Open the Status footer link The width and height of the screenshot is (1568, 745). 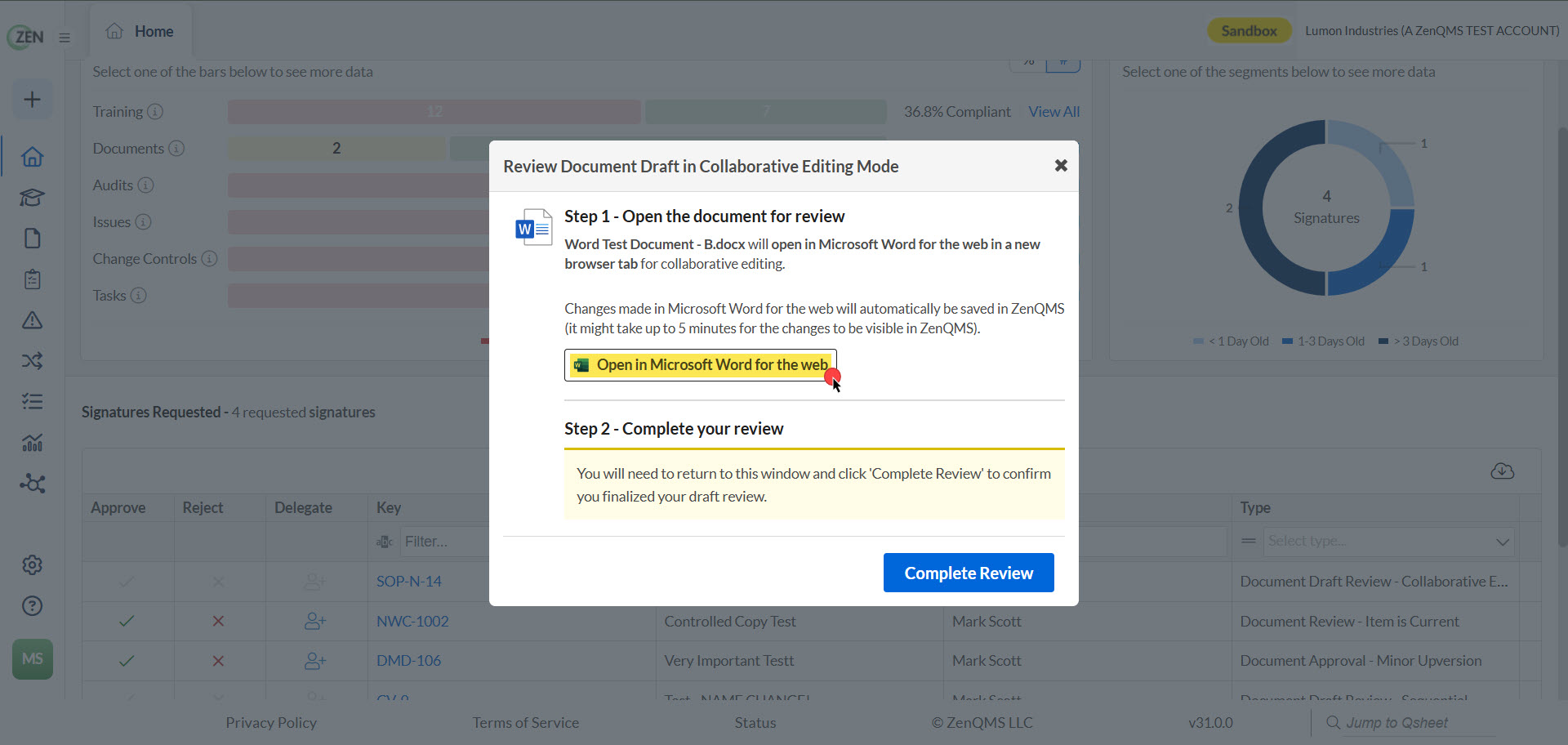(755, 722)
